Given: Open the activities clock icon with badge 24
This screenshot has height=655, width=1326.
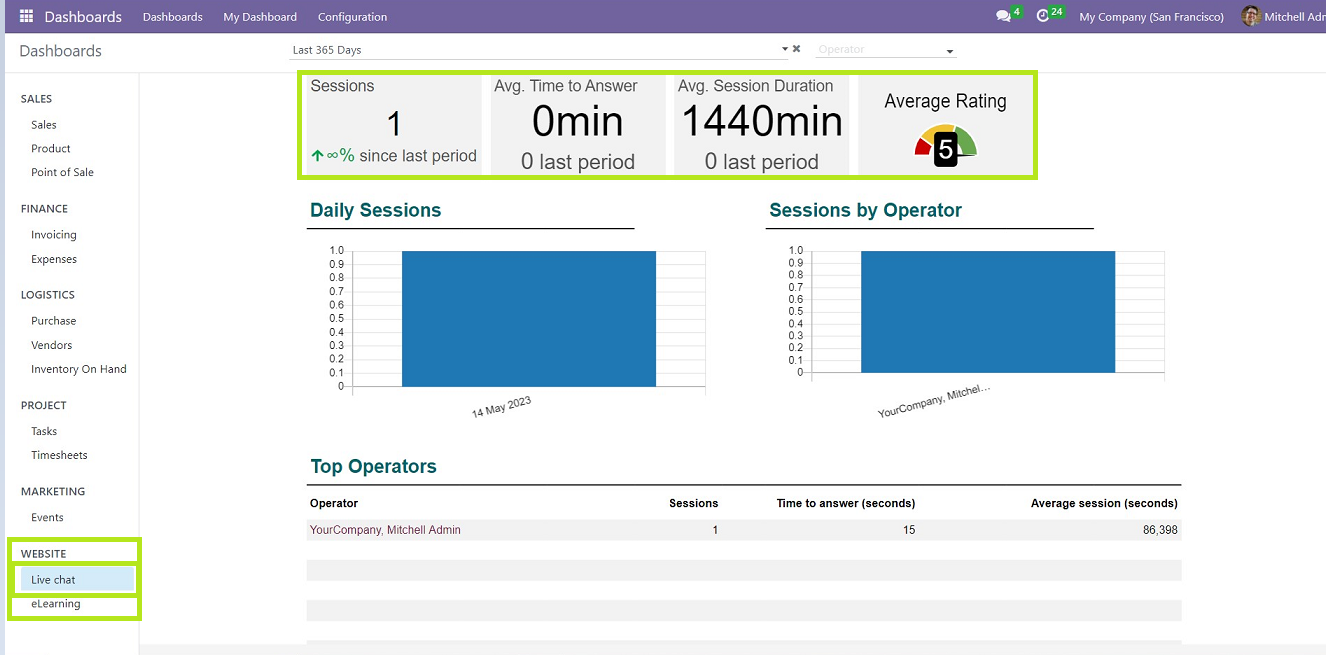Looking at the screenshot, I should 1043,17.
